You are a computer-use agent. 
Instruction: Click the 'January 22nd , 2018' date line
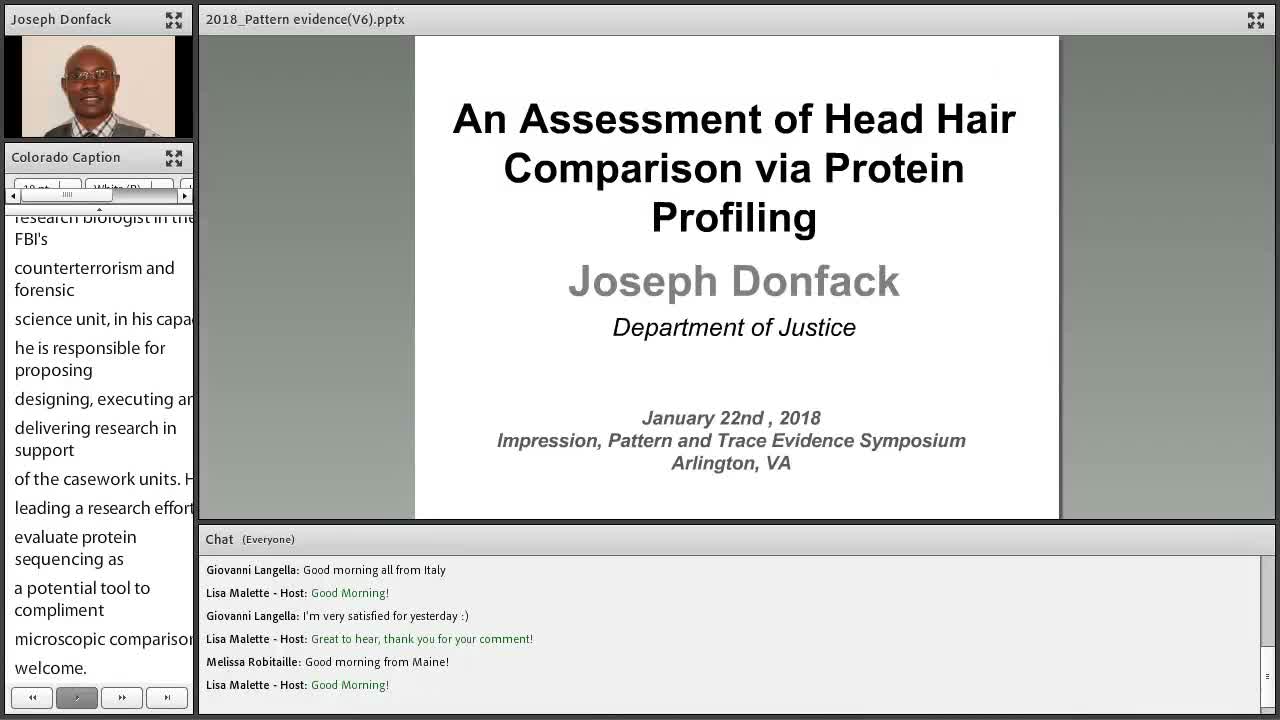click(x=731, y=418)
